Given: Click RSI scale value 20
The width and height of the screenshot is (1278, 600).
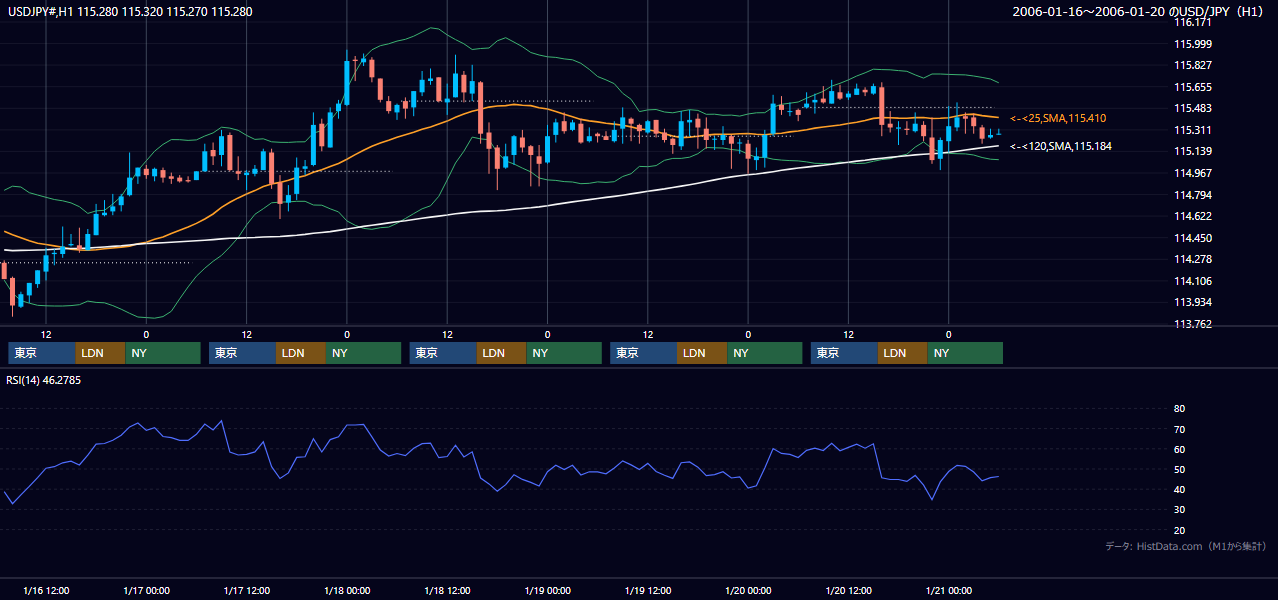Looking at the screenshot, I should [1179, 530].
